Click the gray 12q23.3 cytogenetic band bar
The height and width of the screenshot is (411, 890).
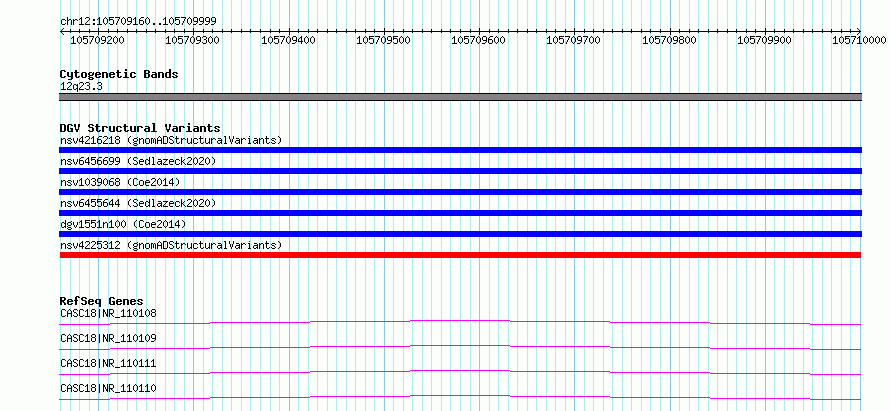tap(460, 97)
